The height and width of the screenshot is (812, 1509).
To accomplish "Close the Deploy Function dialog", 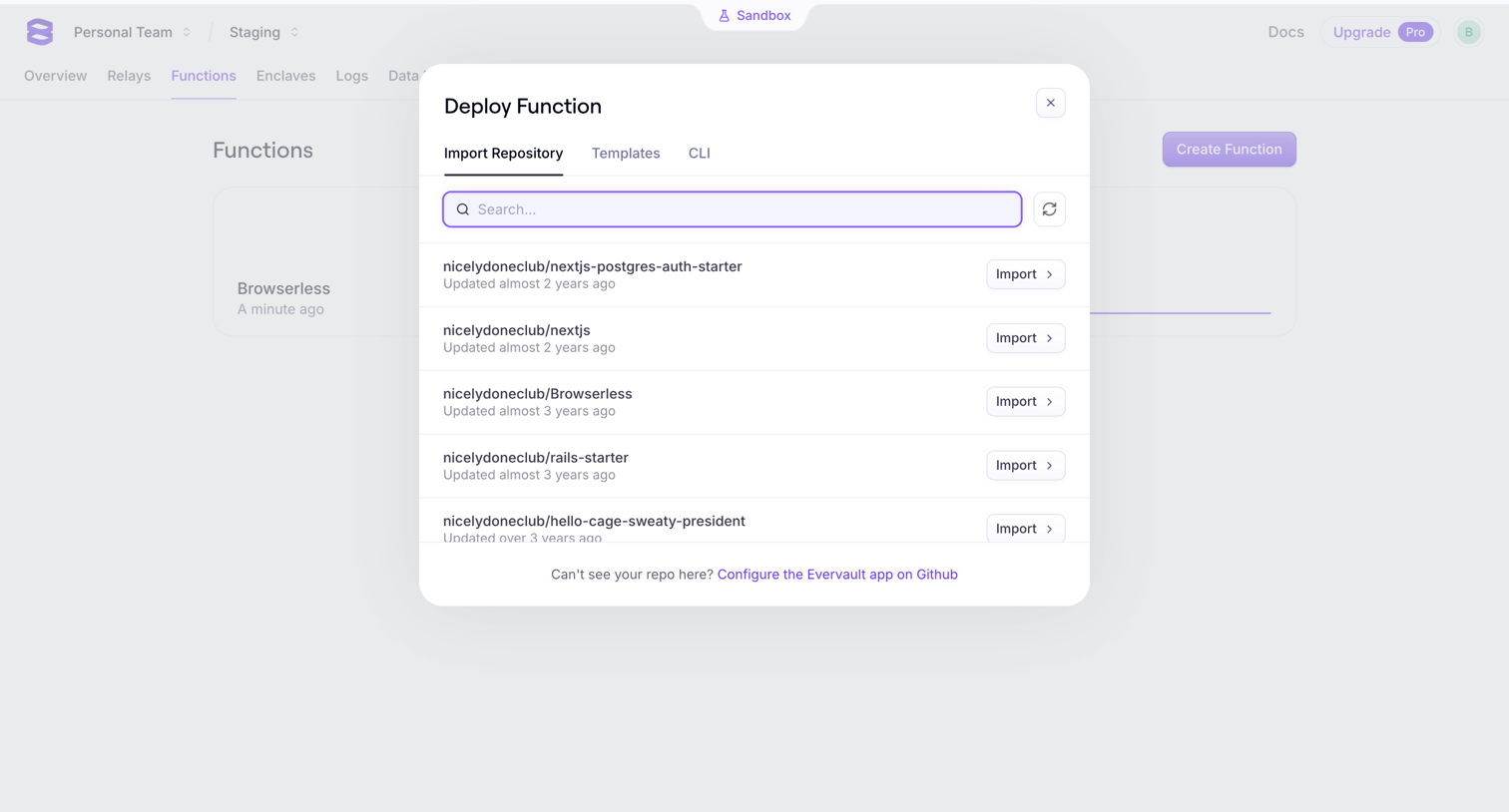I will 1050,103.
